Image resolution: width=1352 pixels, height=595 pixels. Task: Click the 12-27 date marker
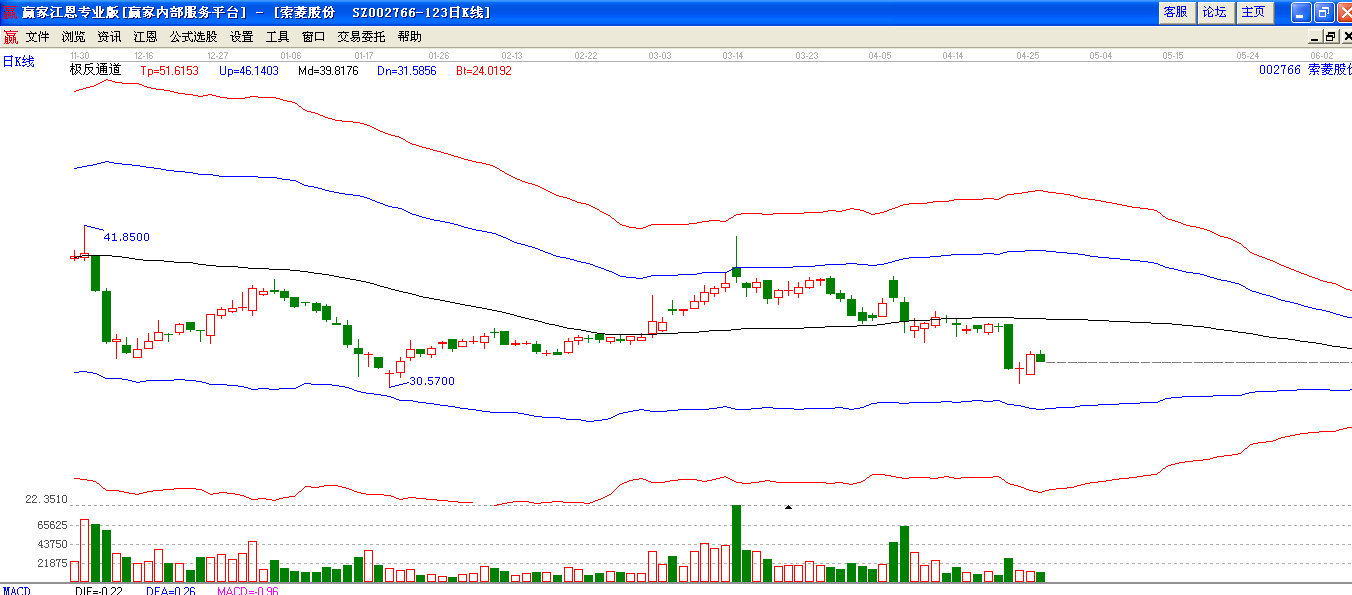pos(217,55)
